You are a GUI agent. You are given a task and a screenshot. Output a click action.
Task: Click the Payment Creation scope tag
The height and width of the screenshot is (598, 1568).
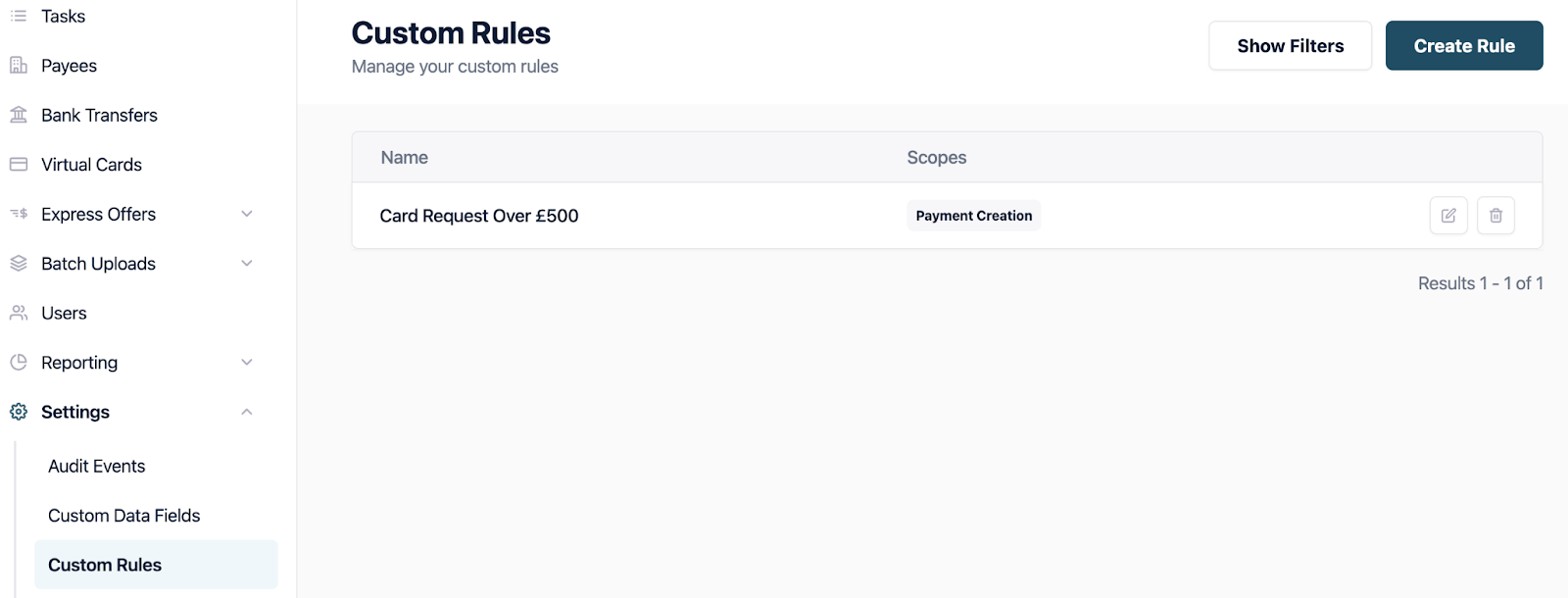pyautogui.click(x=973, y=216)
